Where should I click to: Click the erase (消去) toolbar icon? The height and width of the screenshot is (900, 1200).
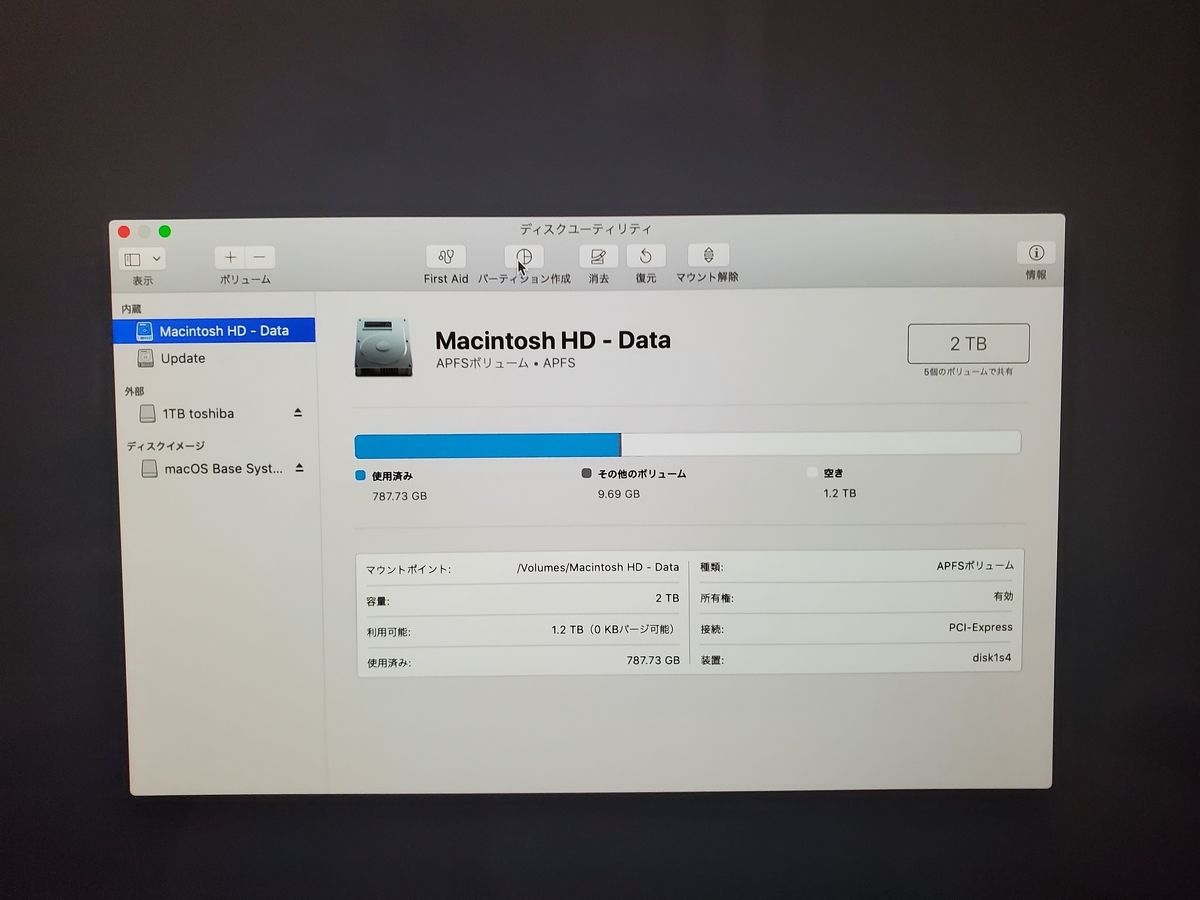pos(598,256)
